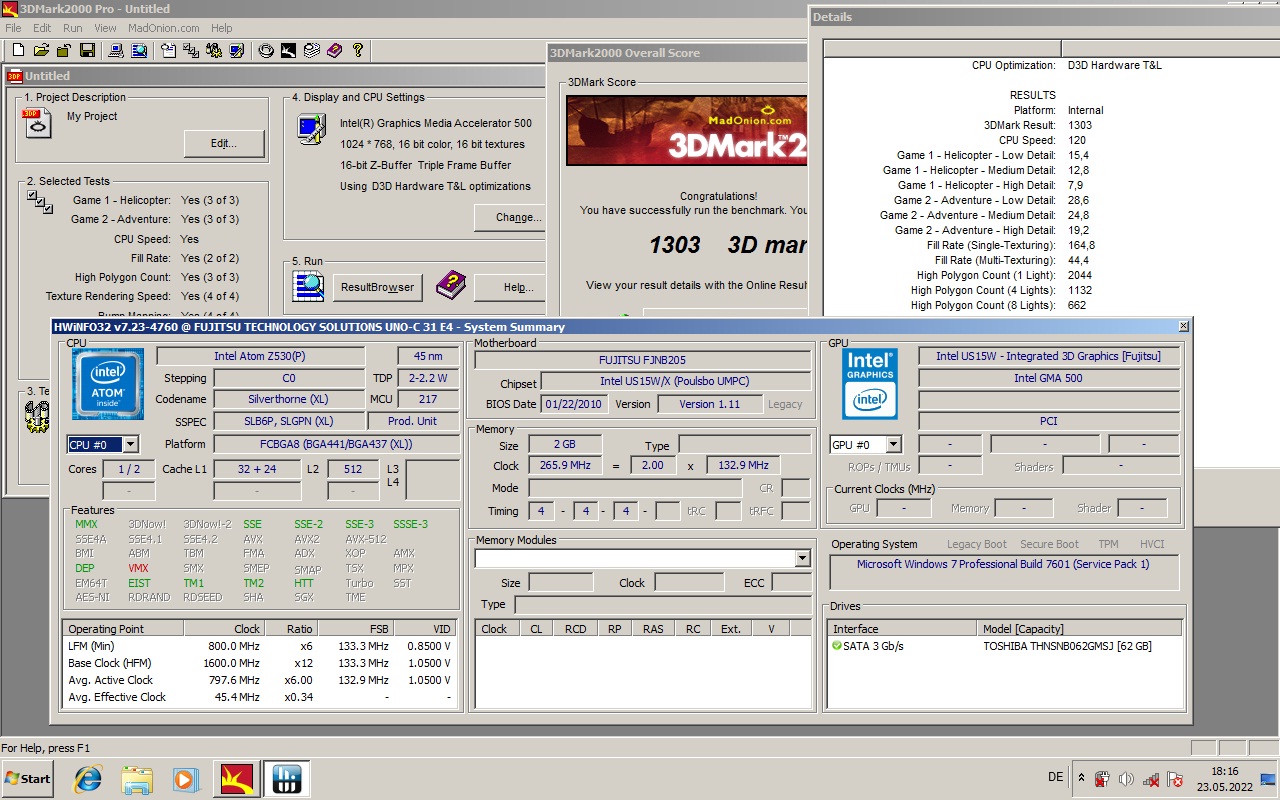Open Windows Media Player from the taskbar
1280x800 pixels.
[x=185, y=779]
